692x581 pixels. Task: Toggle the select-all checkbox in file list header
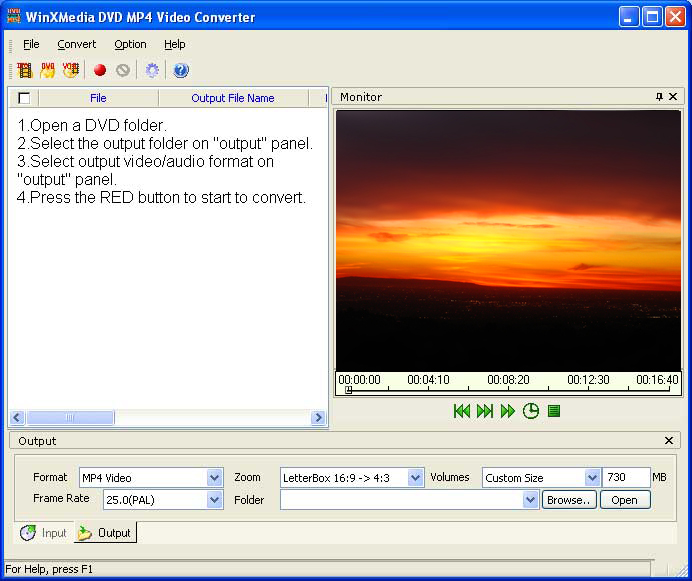pos(24,98)
